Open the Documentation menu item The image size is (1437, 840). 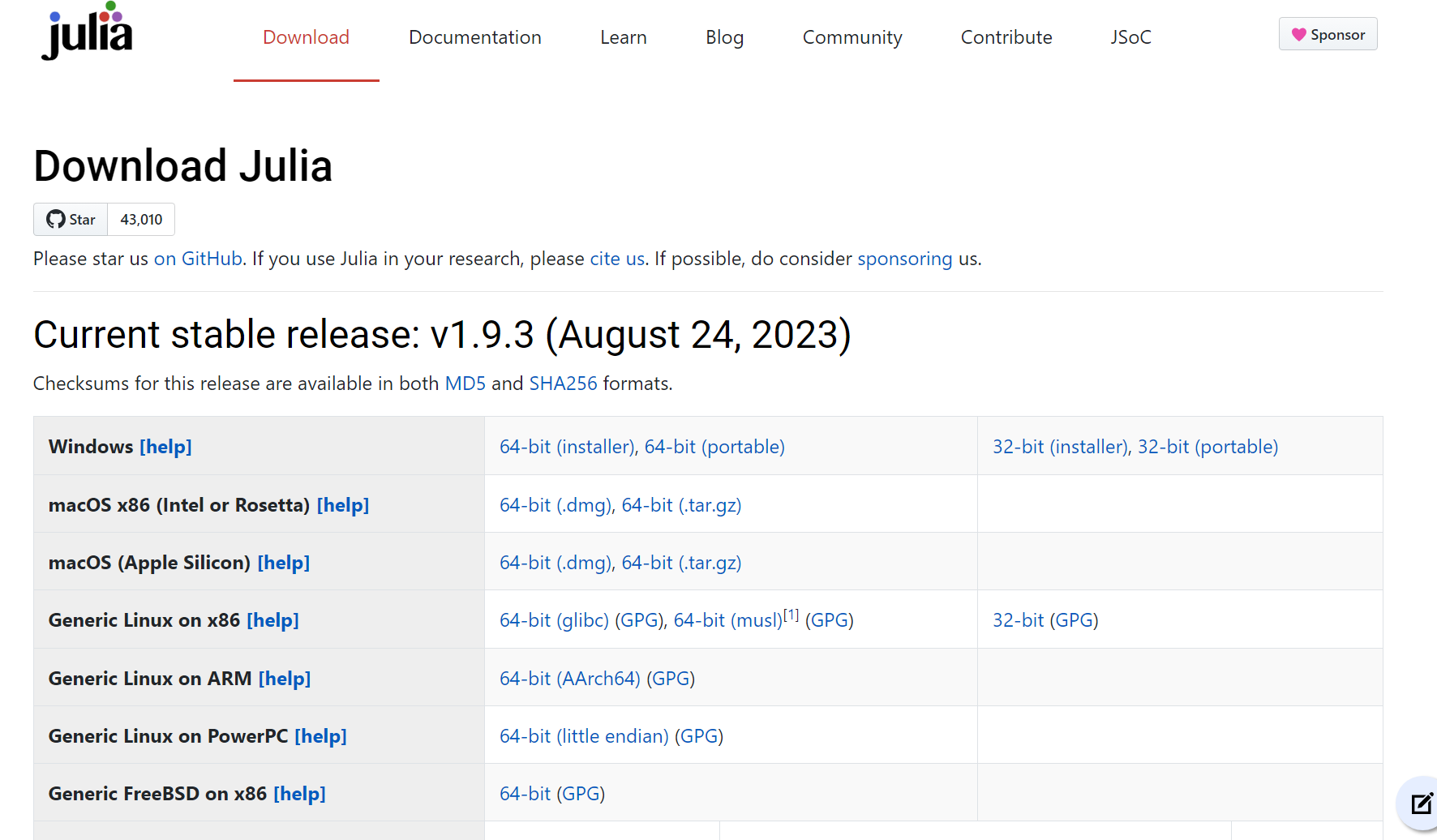click(x=475, y=37)
